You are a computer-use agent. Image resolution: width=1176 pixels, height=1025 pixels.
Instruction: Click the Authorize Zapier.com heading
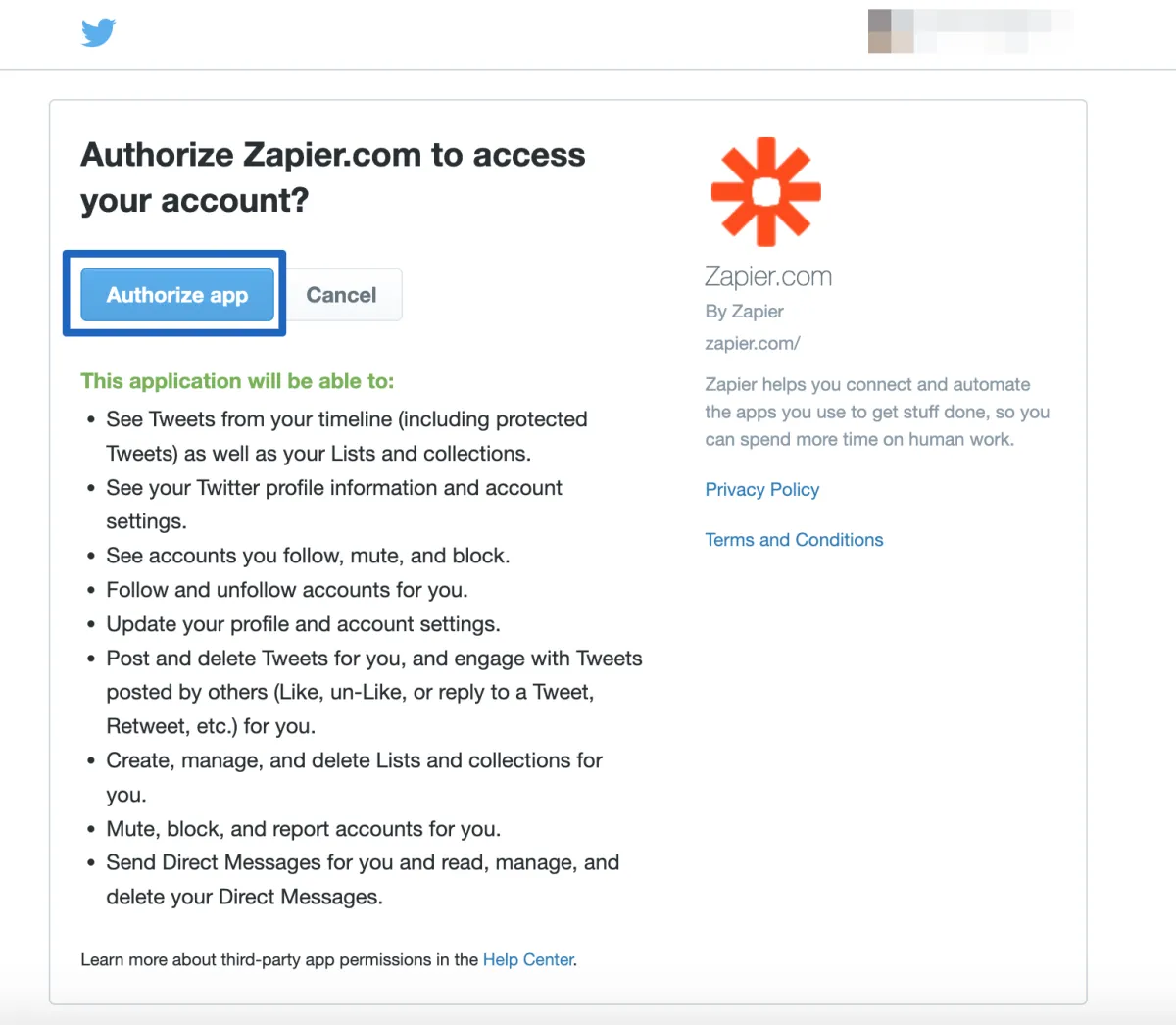(x=333, y=177)
